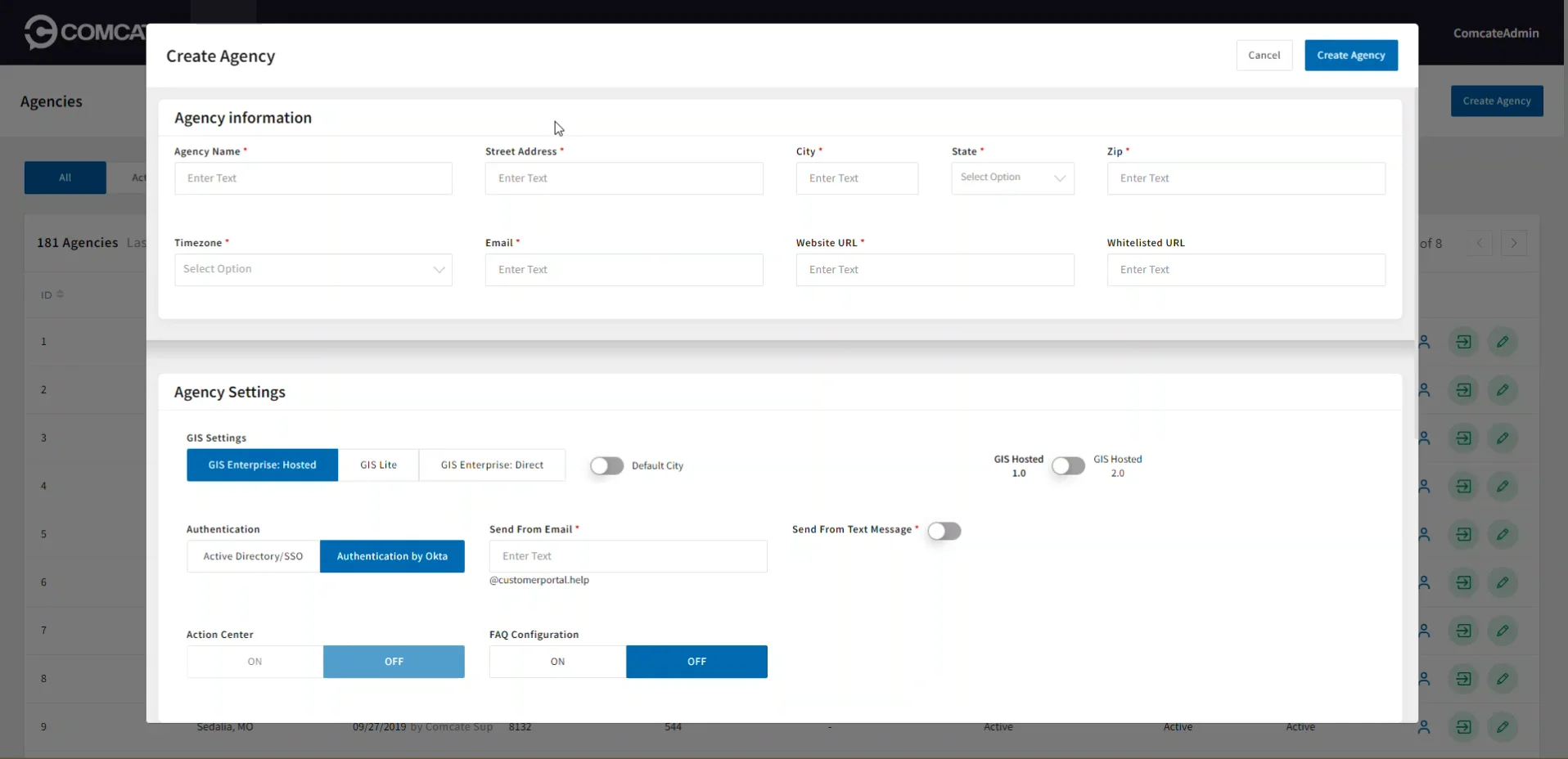The height and width of the screenshot is (759, 1568).
Task: Cancel the Create Agency dialog
Action: pos(1264,55)
